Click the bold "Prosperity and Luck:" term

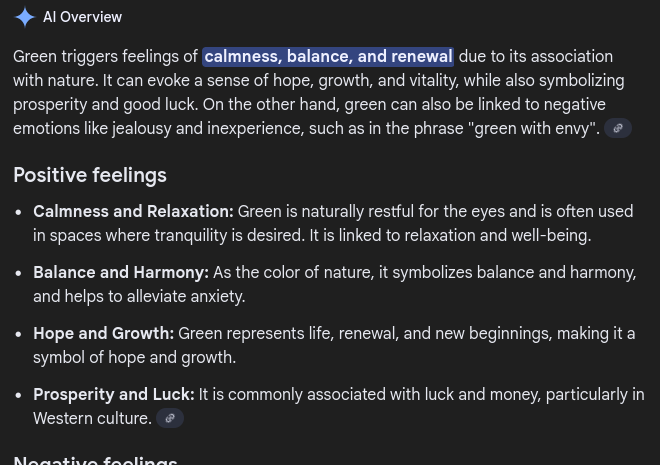coord(114,395)
